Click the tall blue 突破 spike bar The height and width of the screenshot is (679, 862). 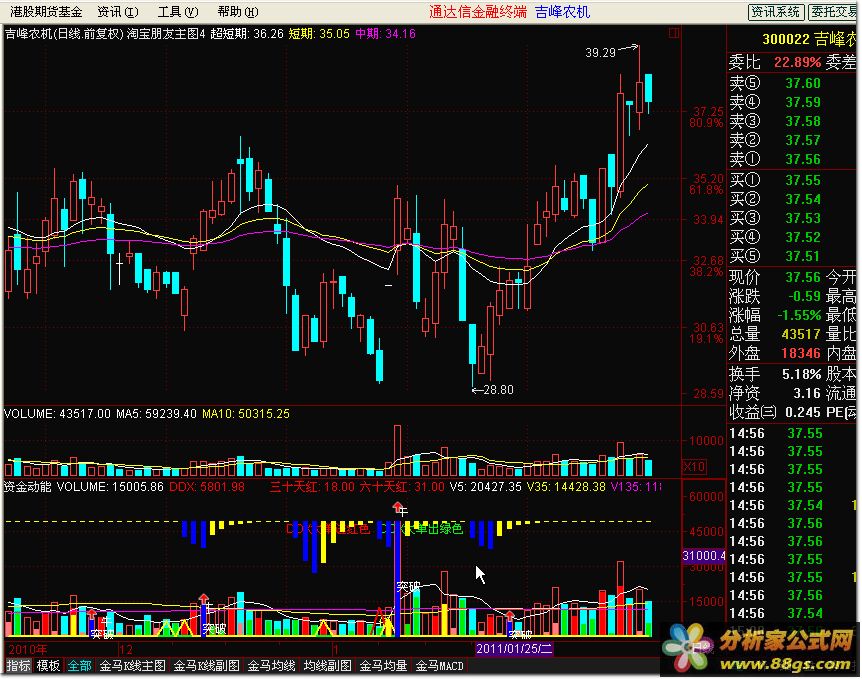[x=397, y=577]
